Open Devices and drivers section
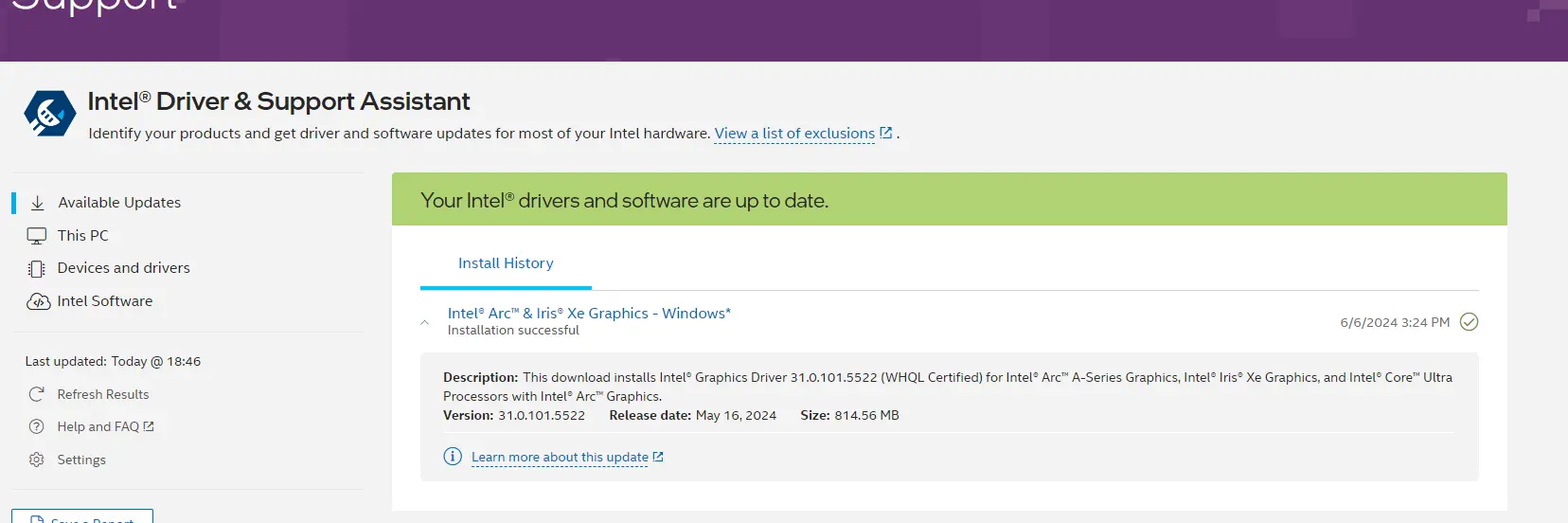Image resolution: width=1568 pixels, height=523 pixels. [x=124, y=268]
